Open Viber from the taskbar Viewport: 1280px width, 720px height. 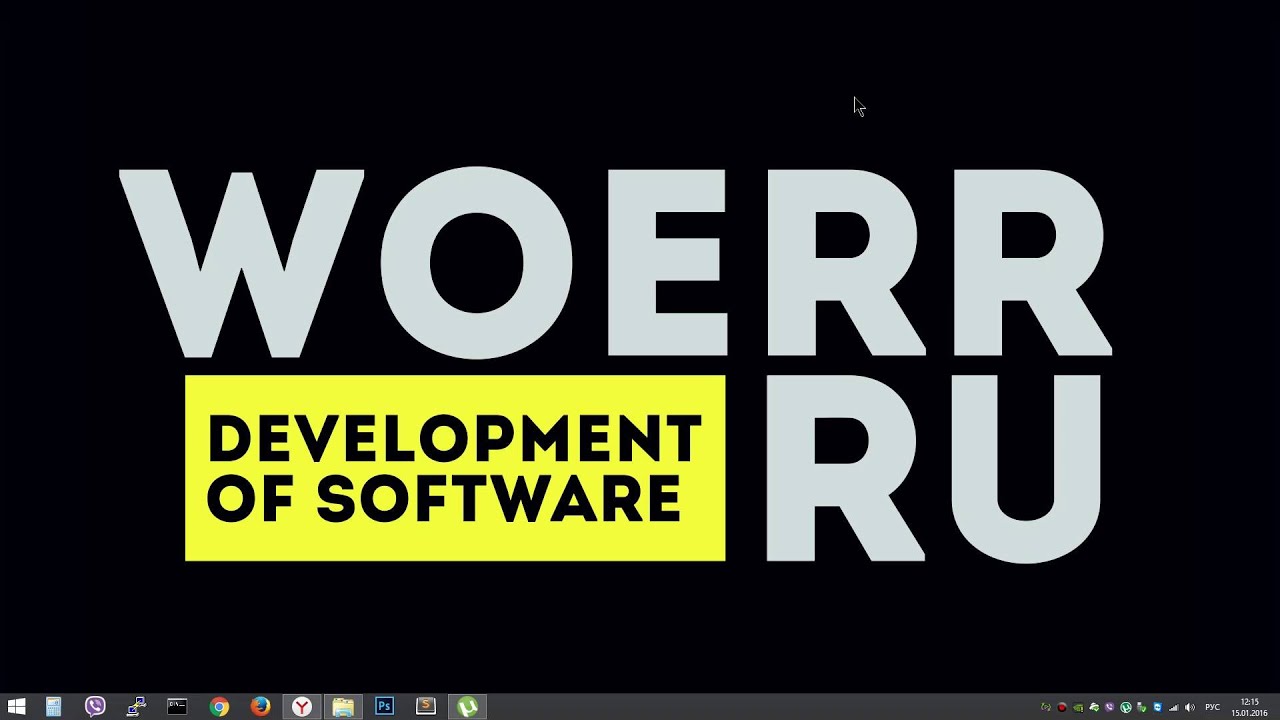coord(95,707)
